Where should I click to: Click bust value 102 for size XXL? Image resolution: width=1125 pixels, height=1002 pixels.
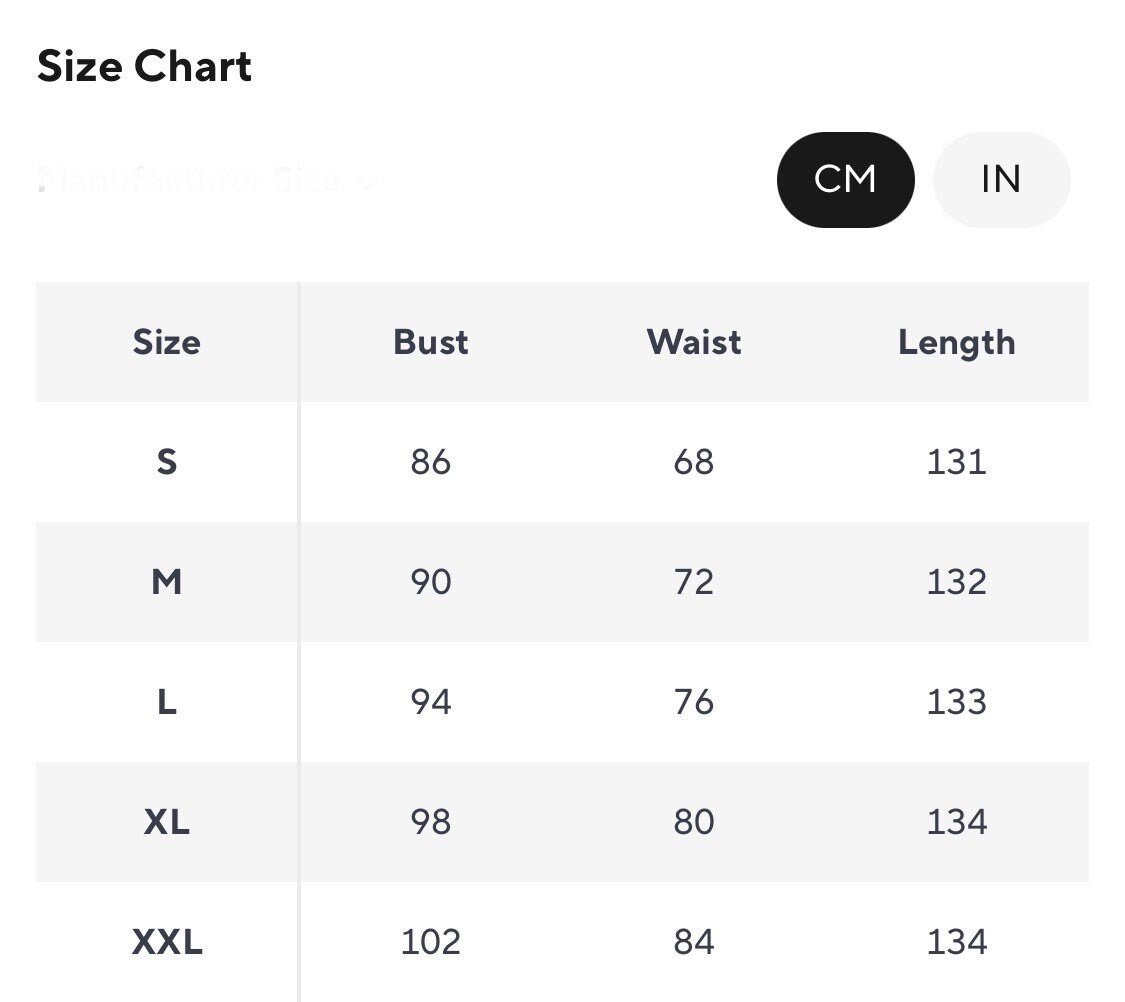tap(431, 942)
